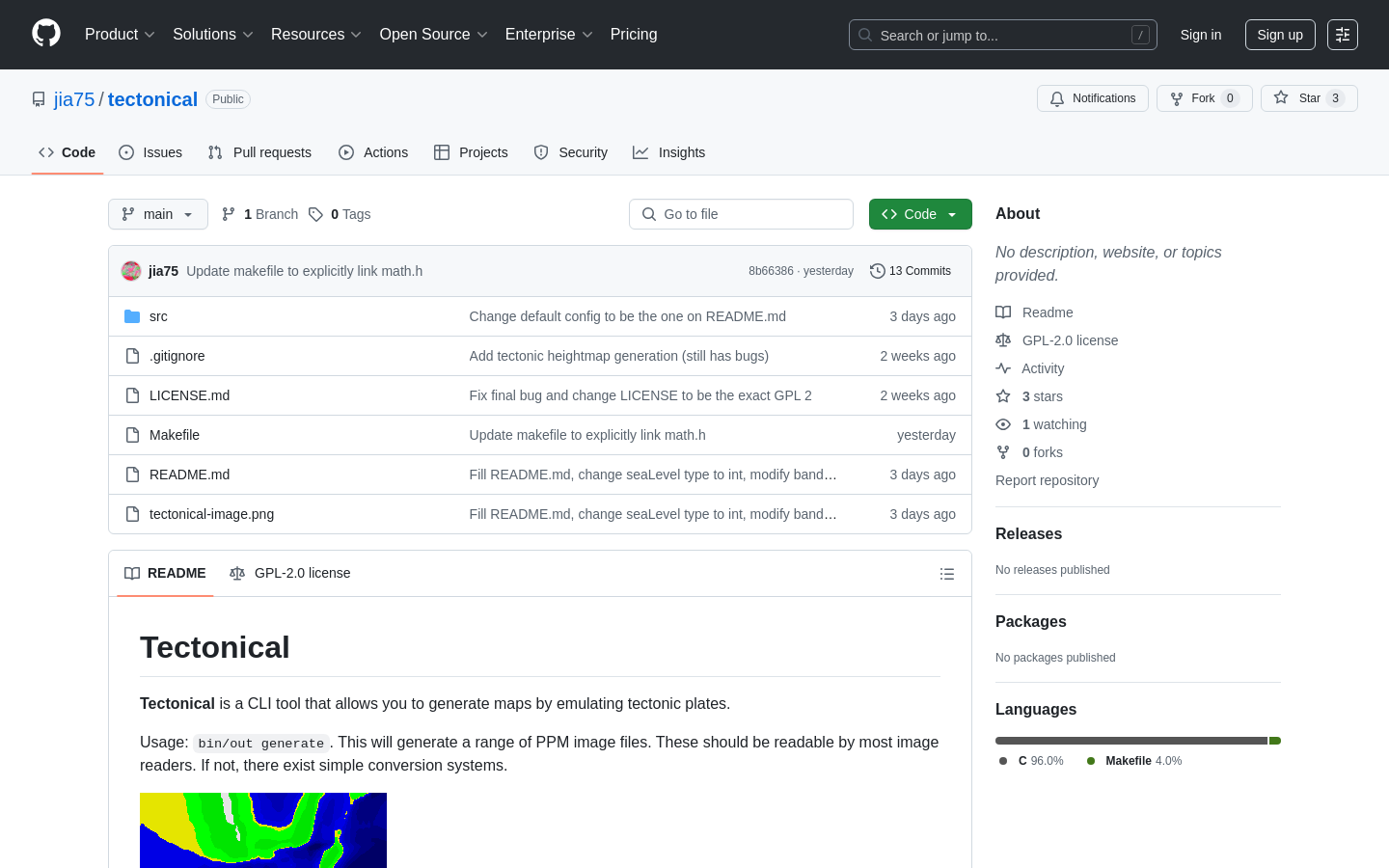
Task: Click Report repository link
Action: (x=1047, y=480)
